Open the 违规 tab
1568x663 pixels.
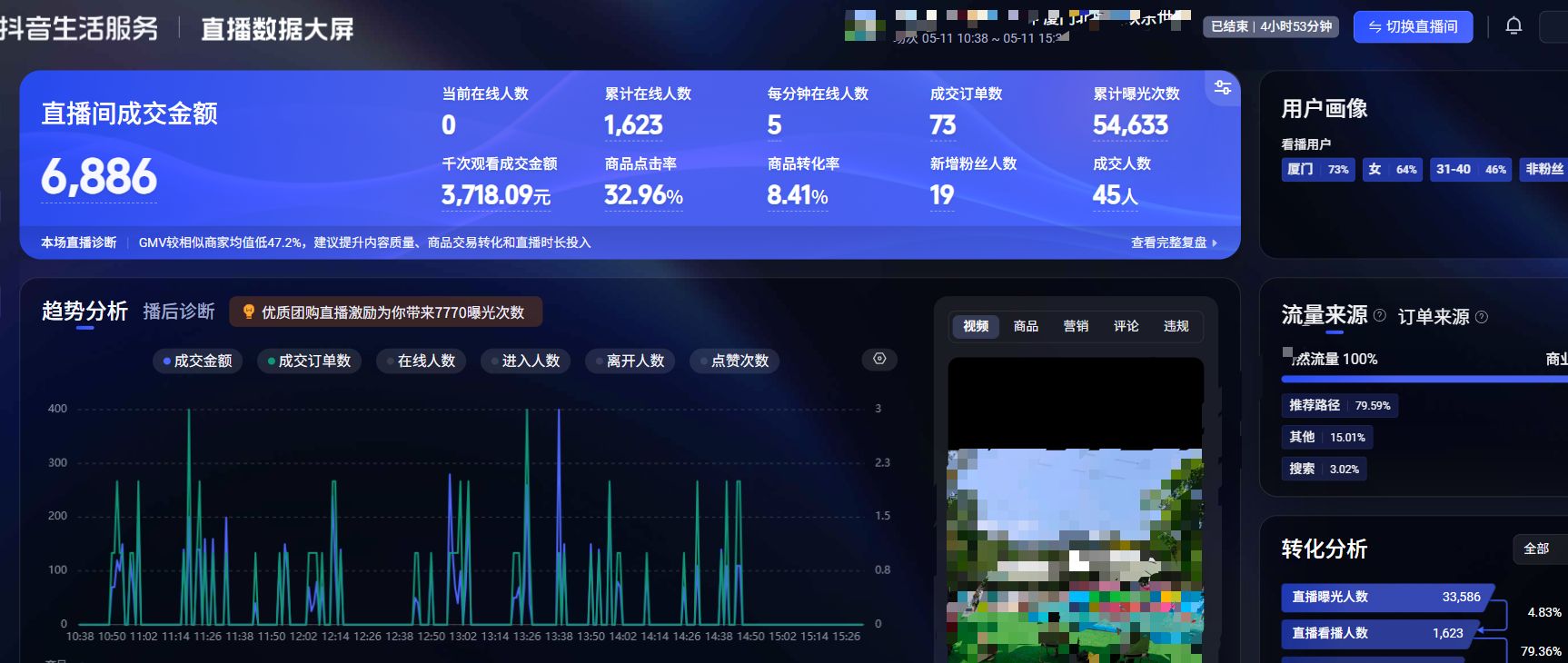(1176, 326)
